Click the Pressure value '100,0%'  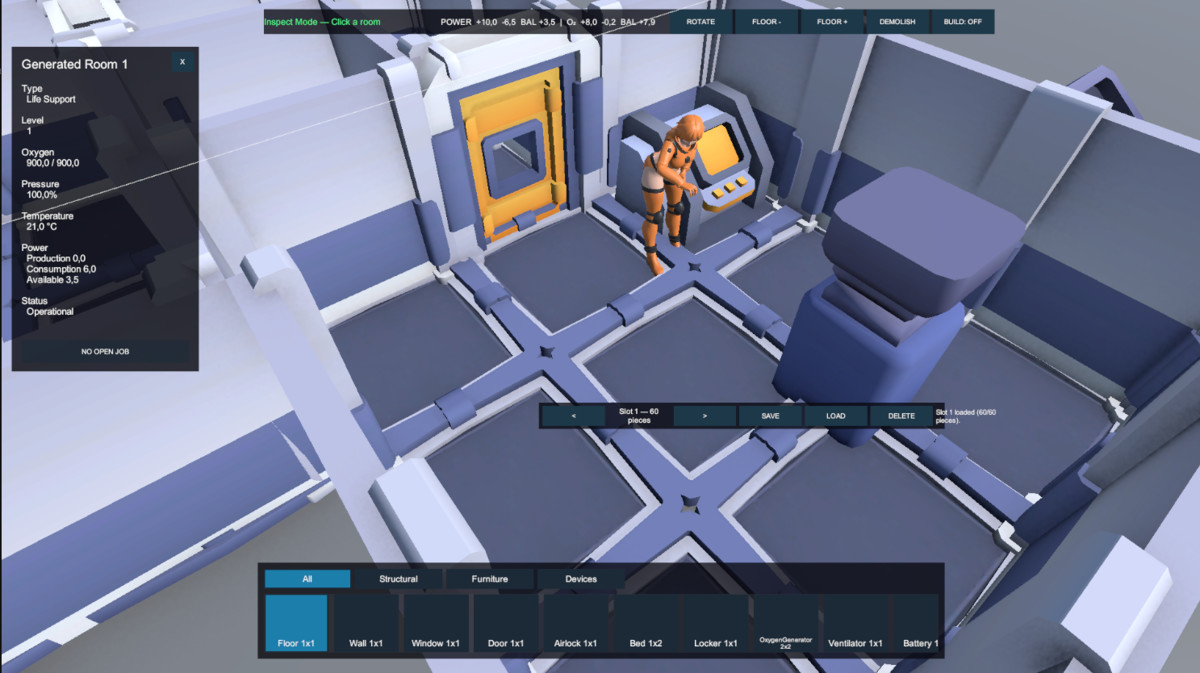(43, 195)
